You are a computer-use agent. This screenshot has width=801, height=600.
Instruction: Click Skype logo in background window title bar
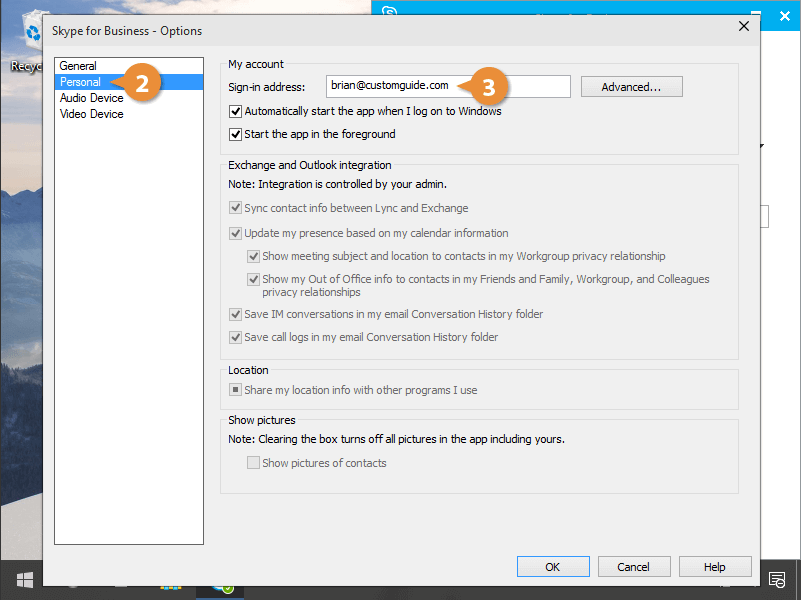point(388,12)
